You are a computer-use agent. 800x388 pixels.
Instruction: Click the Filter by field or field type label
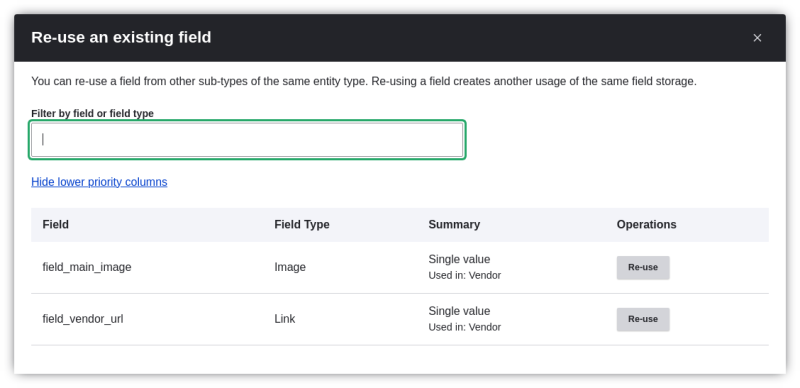92,113
